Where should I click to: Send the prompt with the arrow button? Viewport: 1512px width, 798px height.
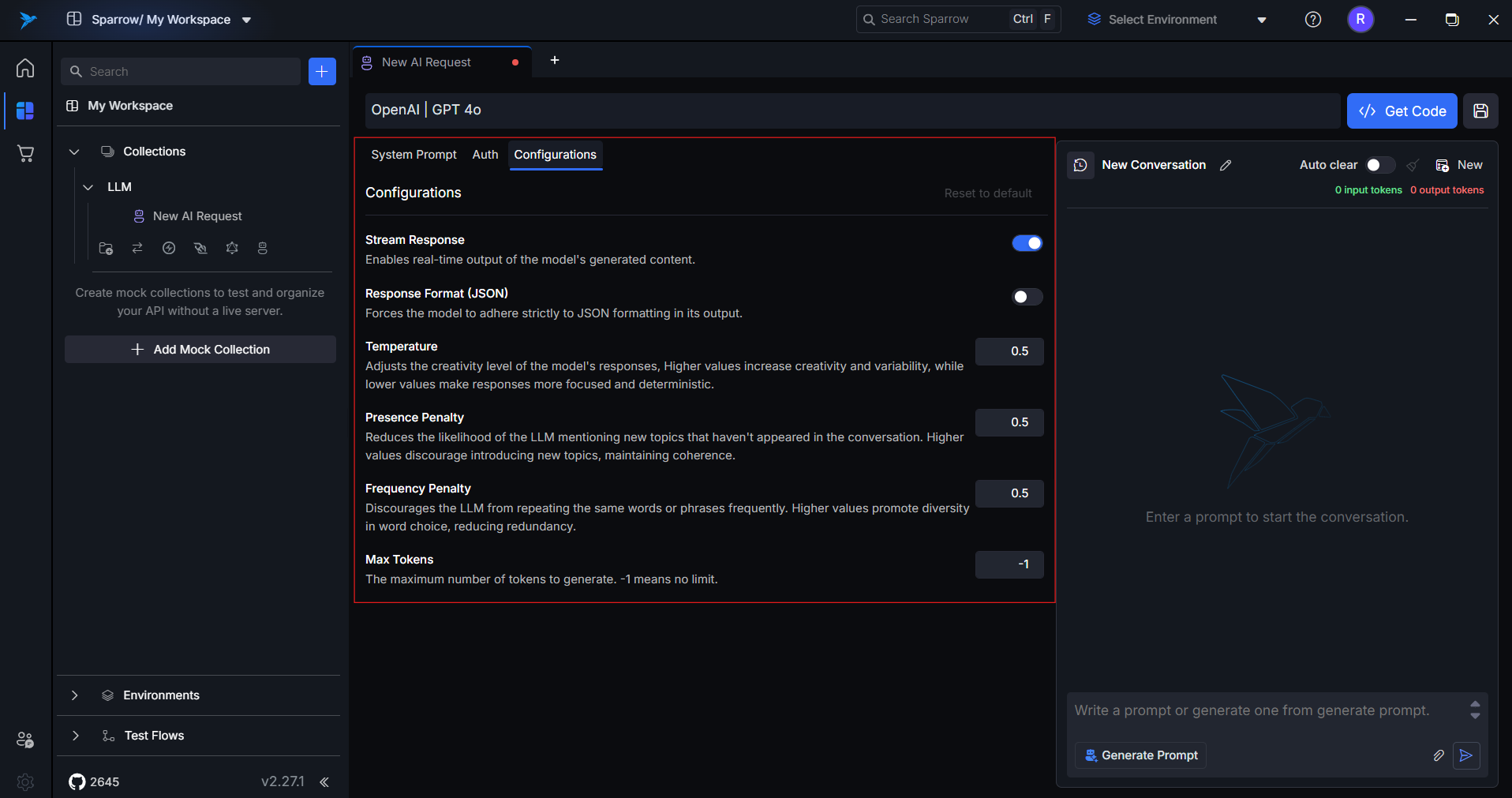(1466, 755)
